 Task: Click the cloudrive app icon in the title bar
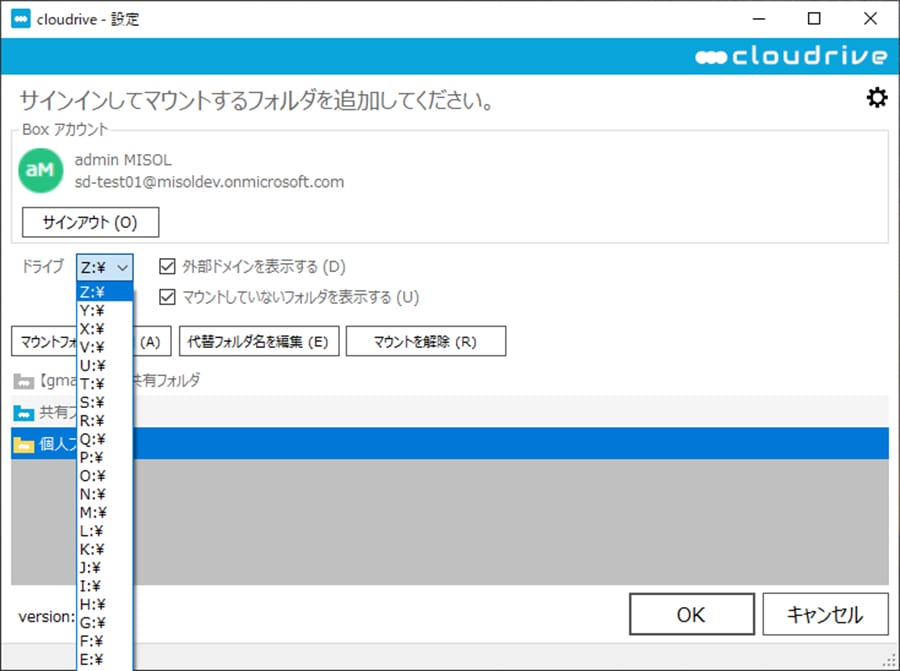click(21, 19)
